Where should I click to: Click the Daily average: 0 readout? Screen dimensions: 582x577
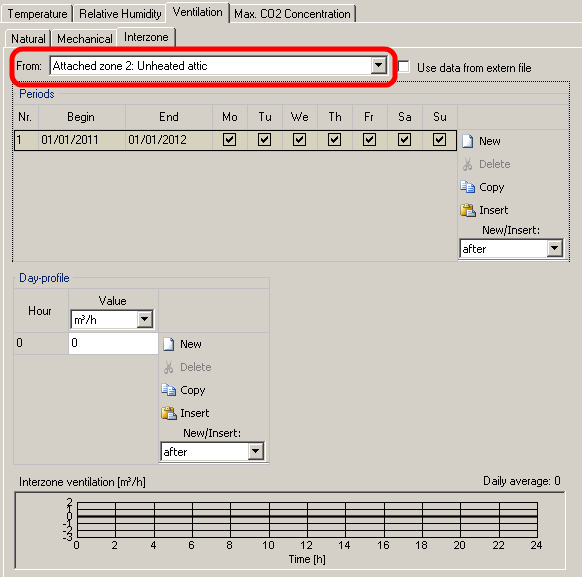tap(521, 481)
